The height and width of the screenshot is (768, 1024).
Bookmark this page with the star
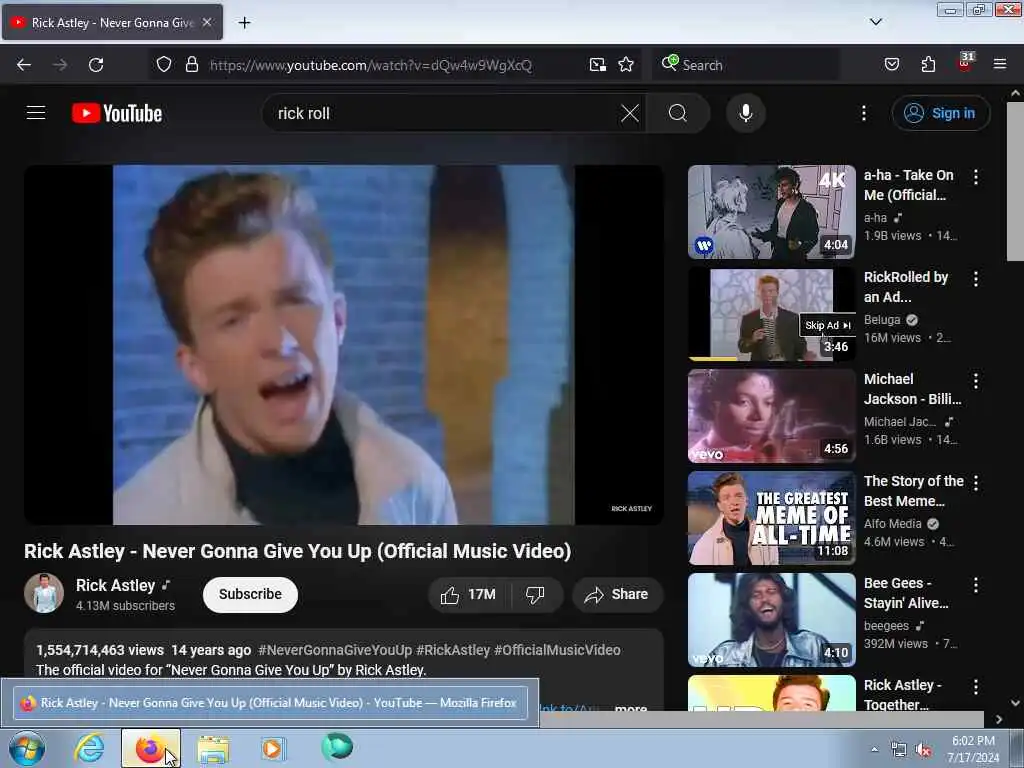click(x=626, y=65)
